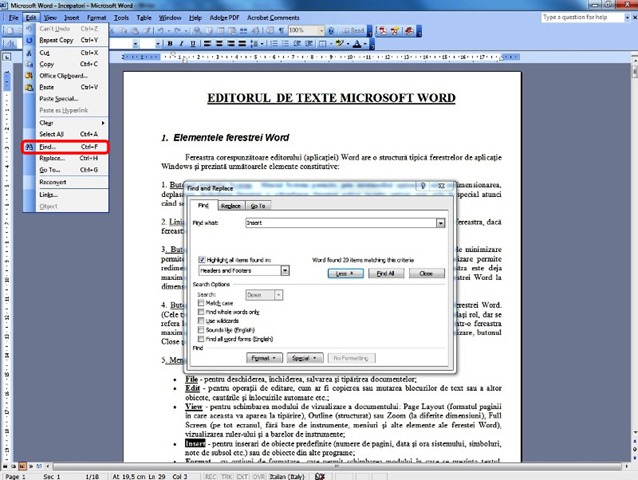Viewport: 638px width, 480px height.
Task: Click first Adobe PDF toolbar icon
Action: click(x=383, y=31)
